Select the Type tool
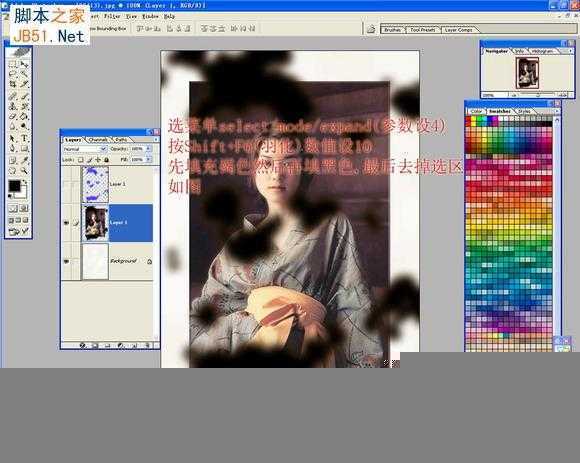580x463 pixels. click(24, 138)
